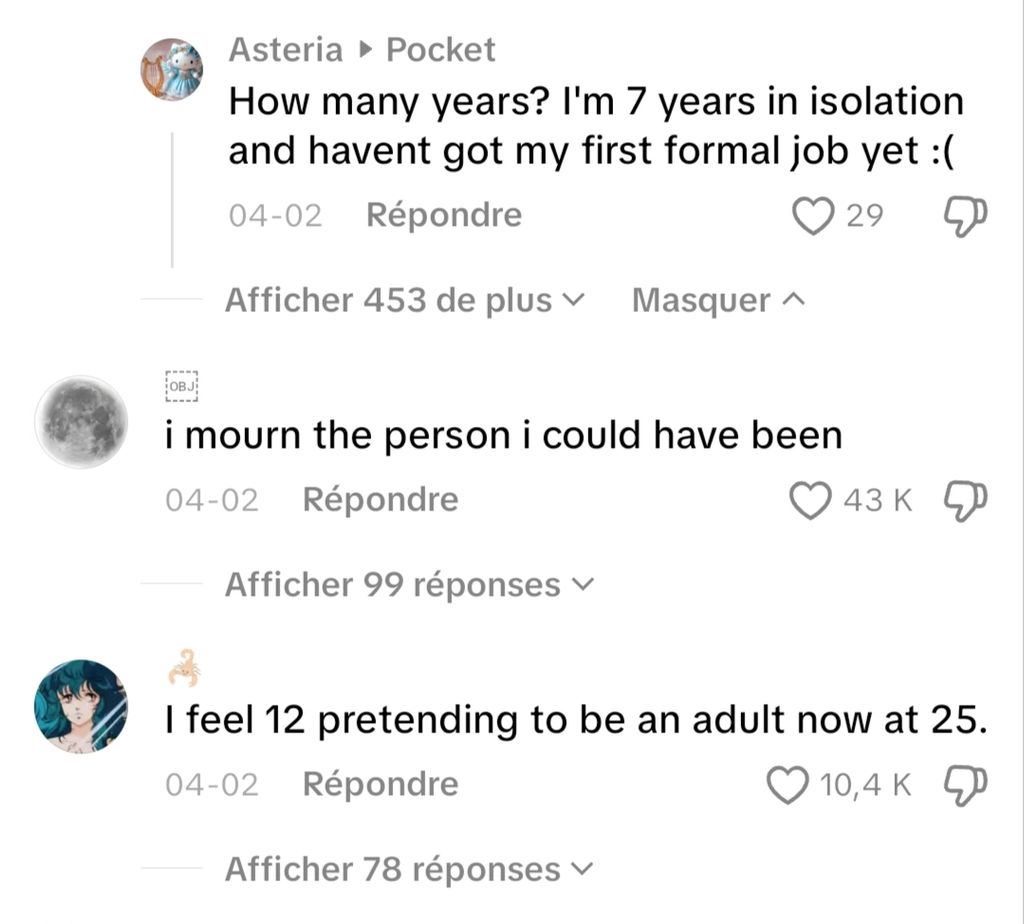Click the OBJ placeholder username
This screenshot has width=1024, height=924.
click(182, 386)
